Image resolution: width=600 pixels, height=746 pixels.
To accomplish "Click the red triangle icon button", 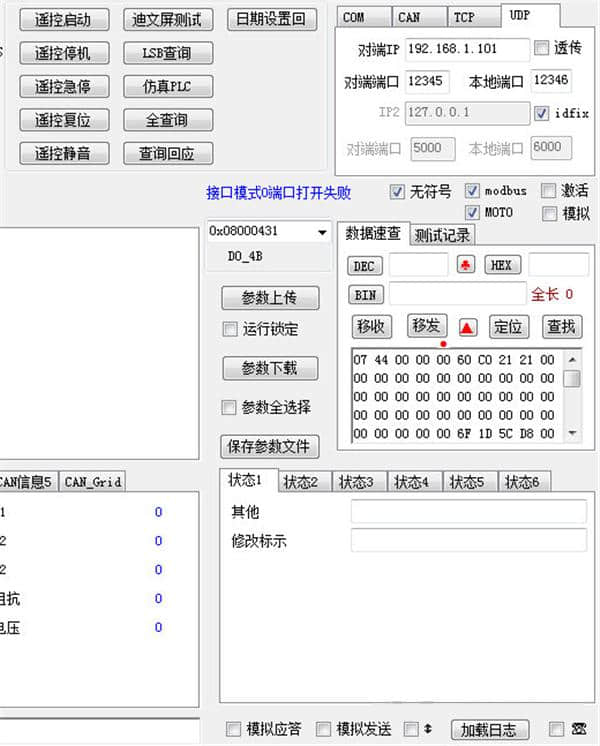I will 468,327.
